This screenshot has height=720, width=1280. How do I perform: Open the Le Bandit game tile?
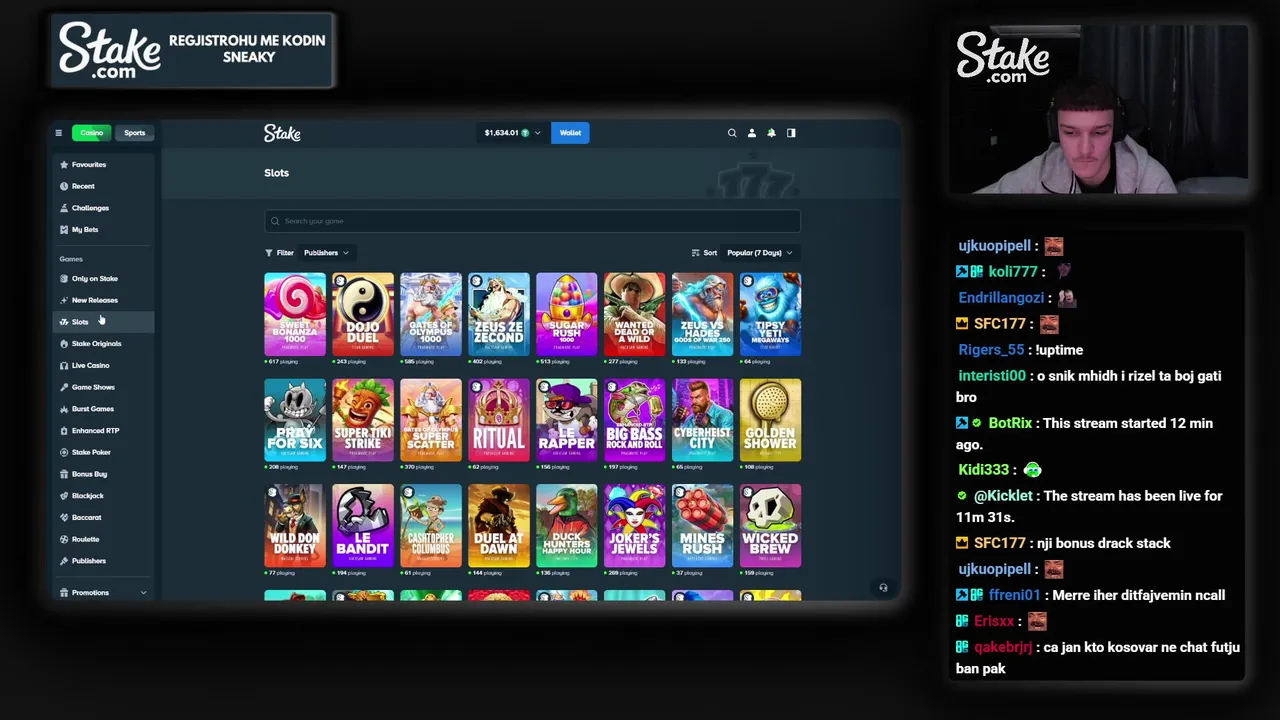click(363, 526)
